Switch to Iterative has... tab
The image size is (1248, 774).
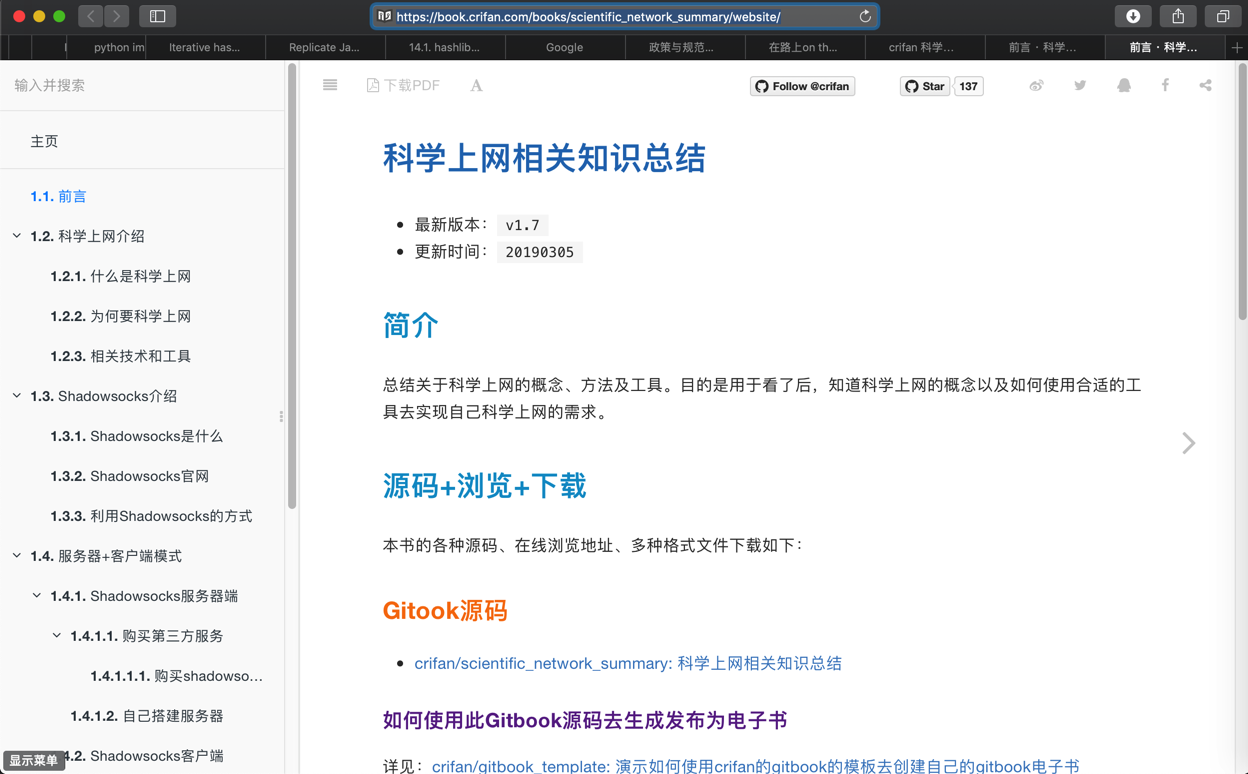coord(205,47)
